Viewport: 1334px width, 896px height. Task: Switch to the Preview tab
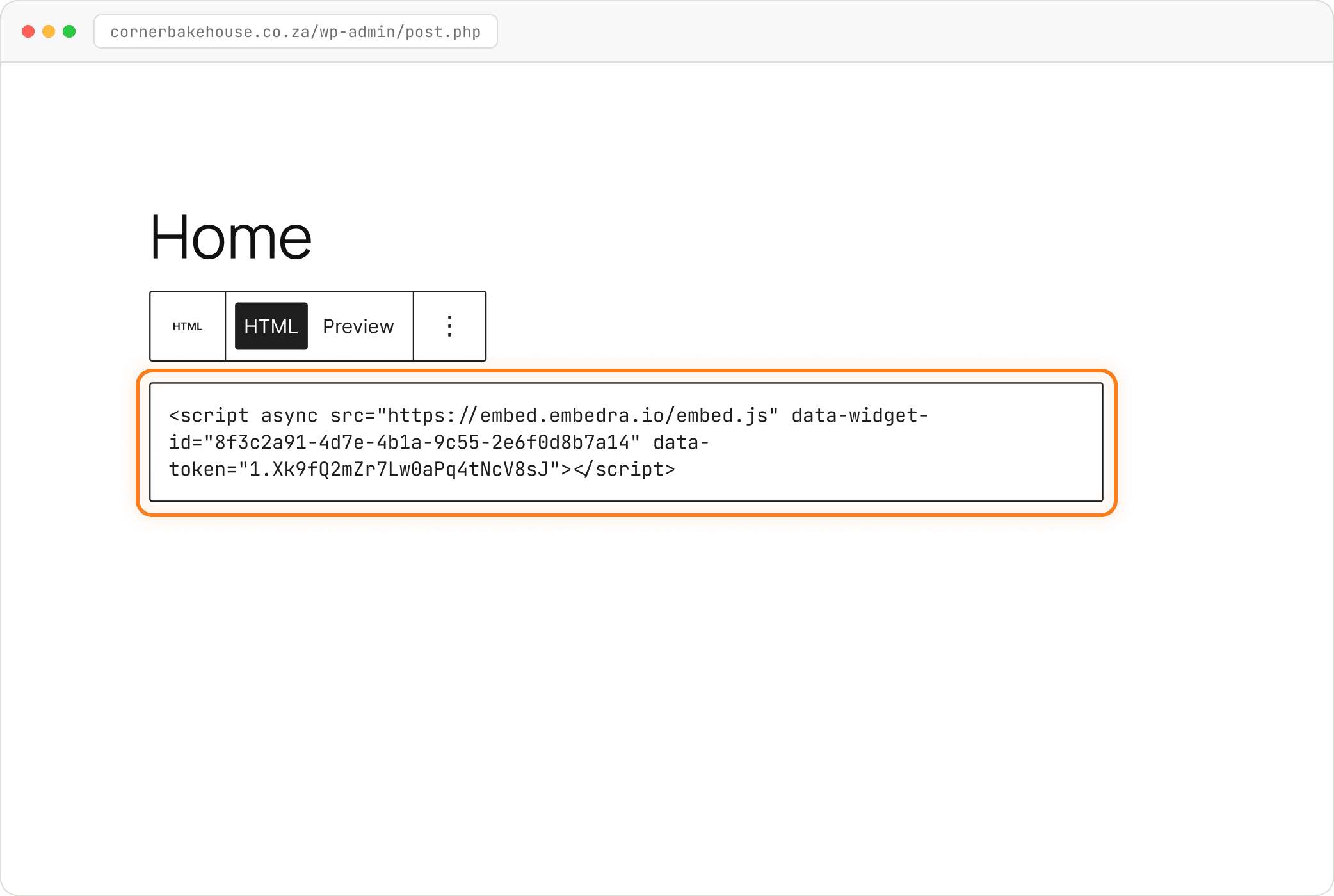pos(358,326)
